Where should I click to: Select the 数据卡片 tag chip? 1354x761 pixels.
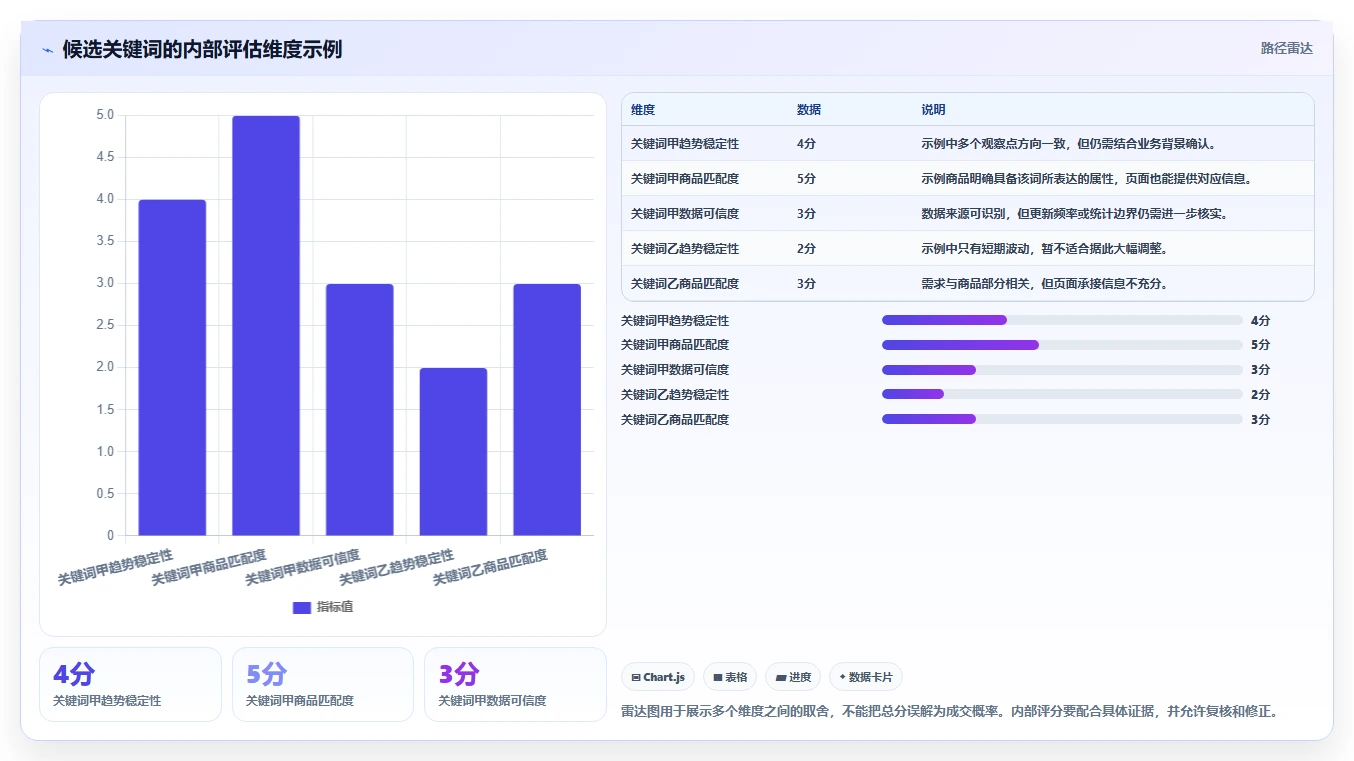click(866, 677)
